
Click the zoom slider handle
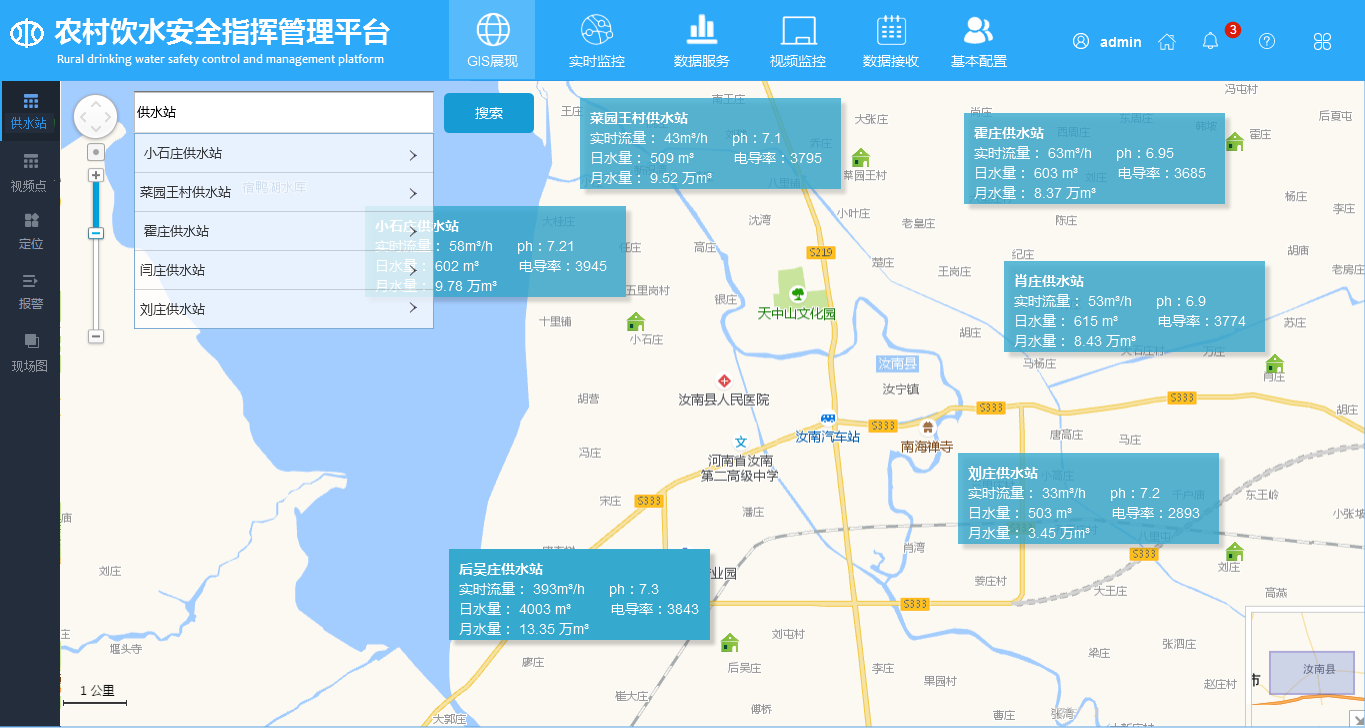96,232
